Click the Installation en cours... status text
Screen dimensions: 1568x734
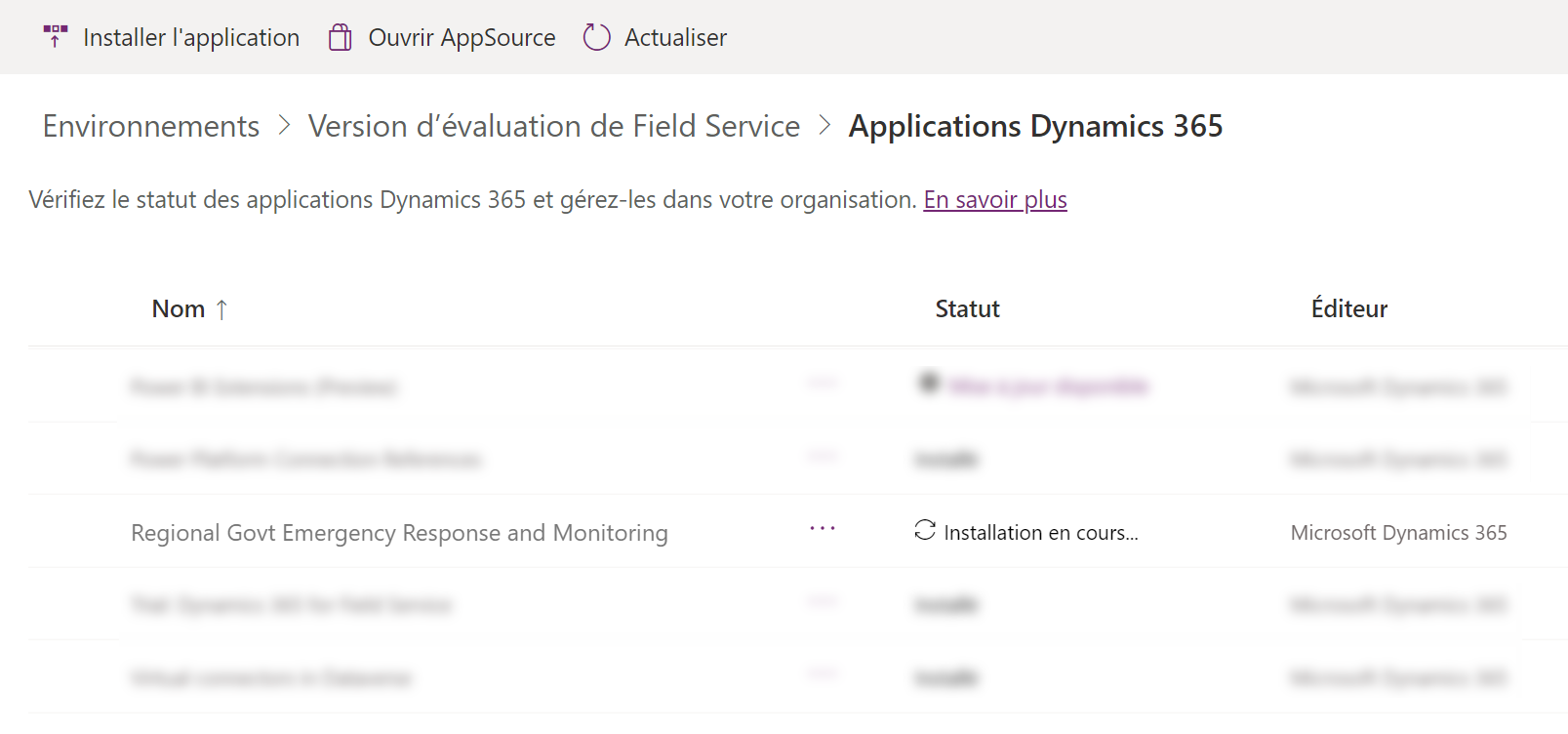point(1041,533)
